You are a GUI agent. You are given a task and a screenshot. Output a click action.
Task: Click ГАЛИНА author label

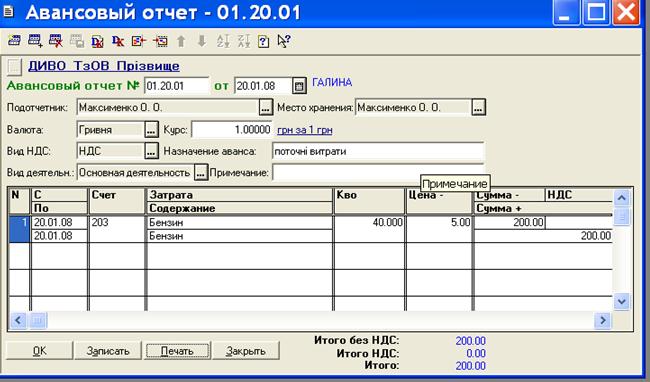click(x=332, y=82)
